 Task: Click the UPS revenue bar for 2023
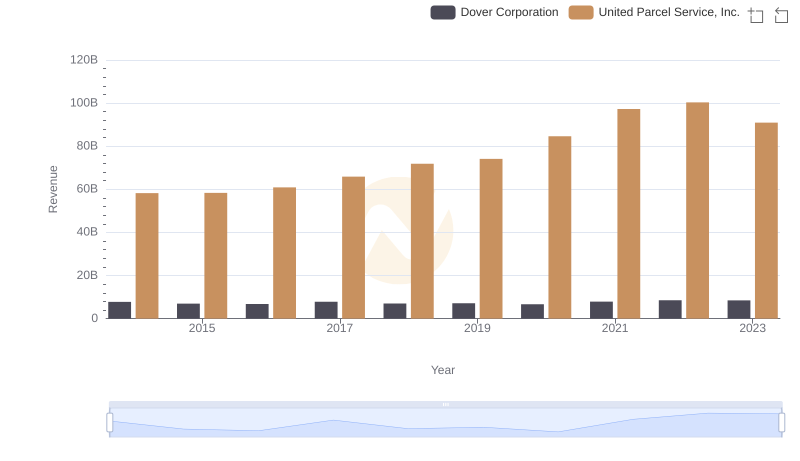click(766, 220)
